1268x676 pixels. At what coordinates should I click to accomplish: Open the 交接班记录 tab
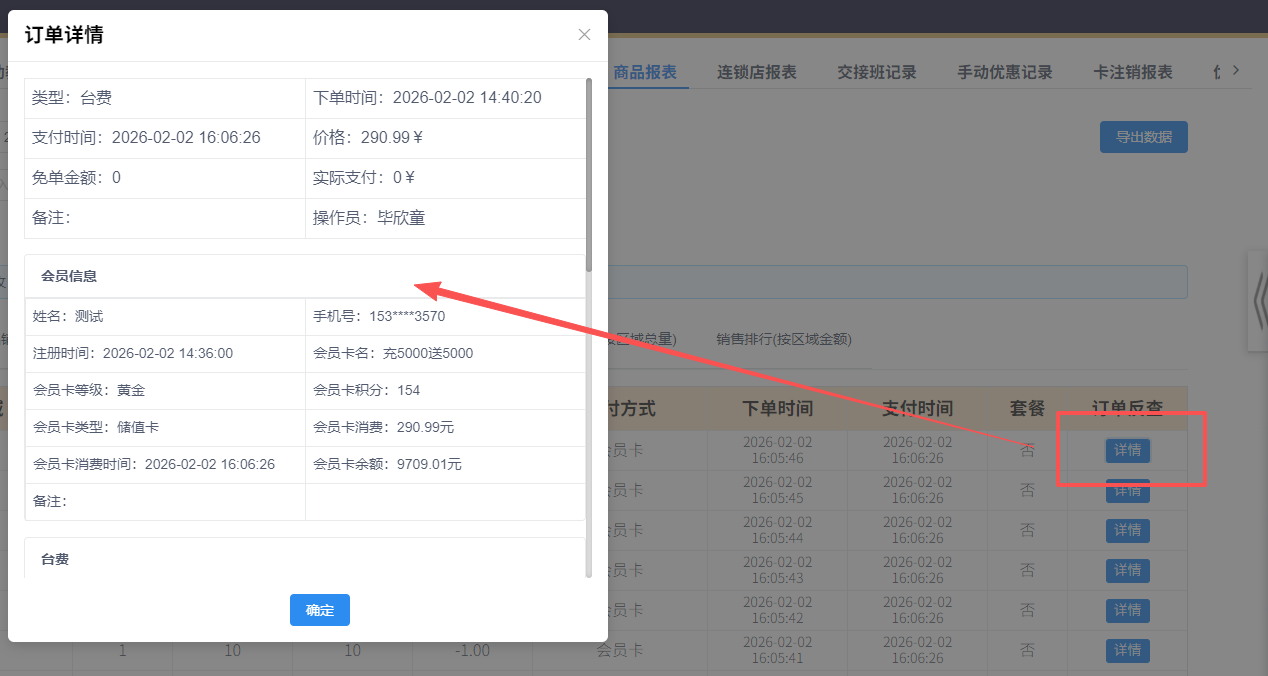[877, 71]
